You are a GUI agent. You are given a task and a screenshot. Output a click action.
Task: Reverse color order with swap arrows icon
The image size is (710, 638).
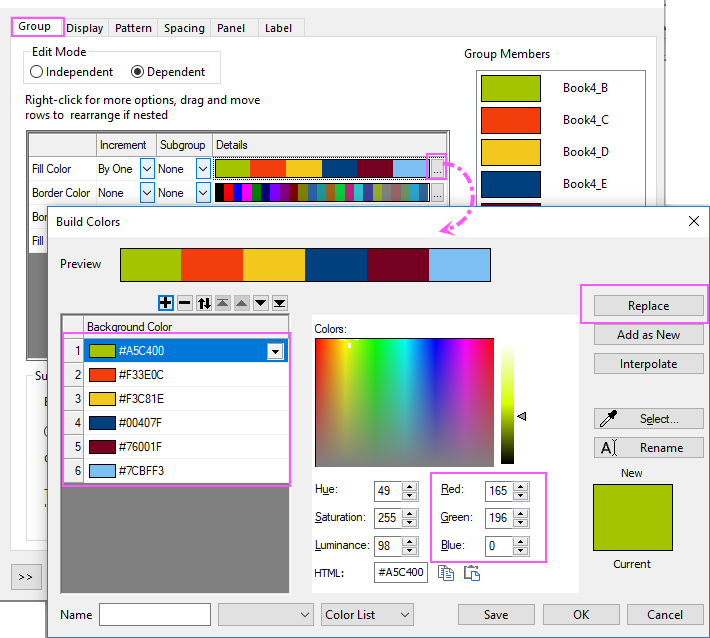204,303
